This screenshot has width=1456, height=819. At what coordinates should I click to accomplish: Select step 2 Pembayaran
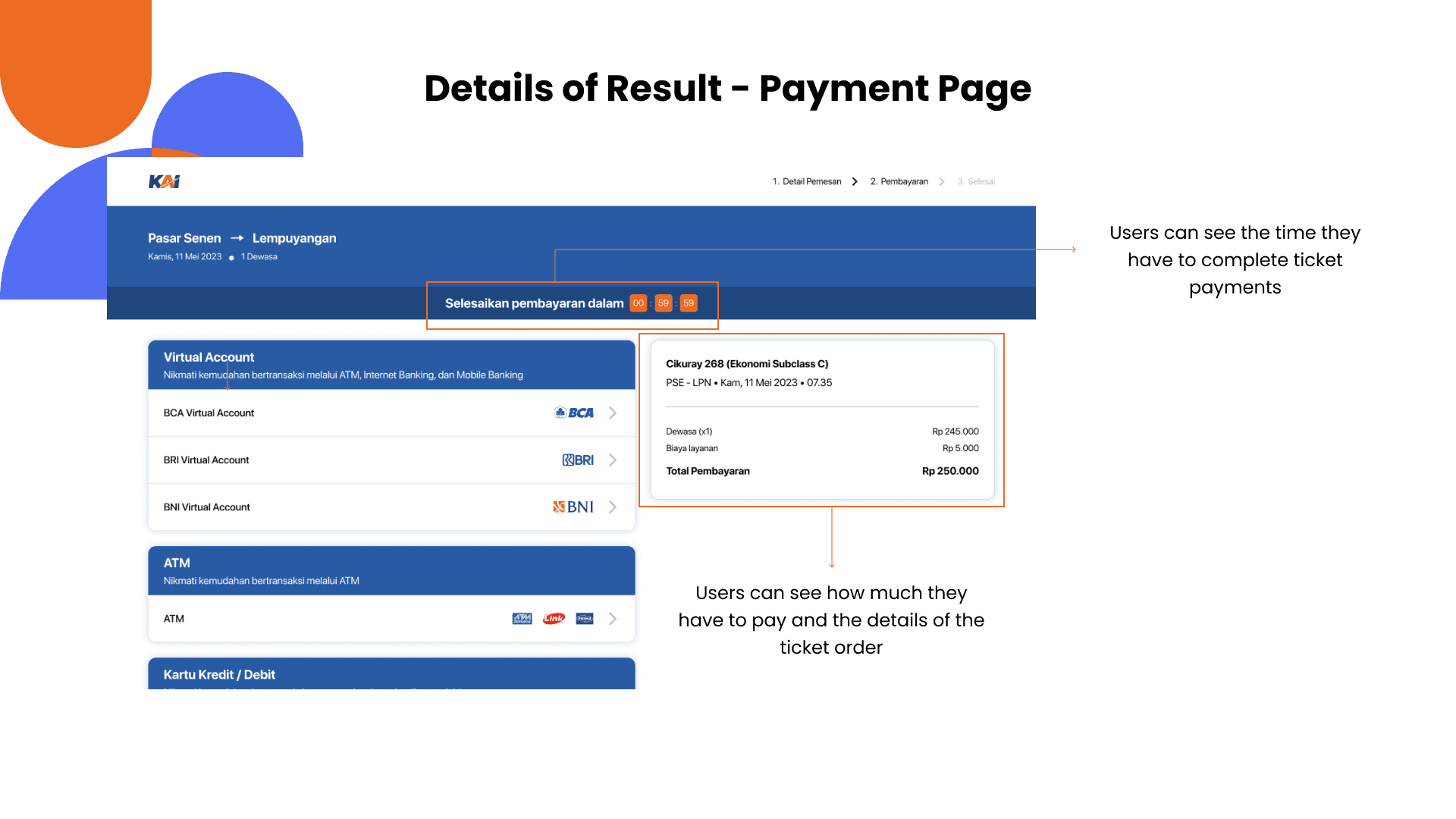point(899,181)
